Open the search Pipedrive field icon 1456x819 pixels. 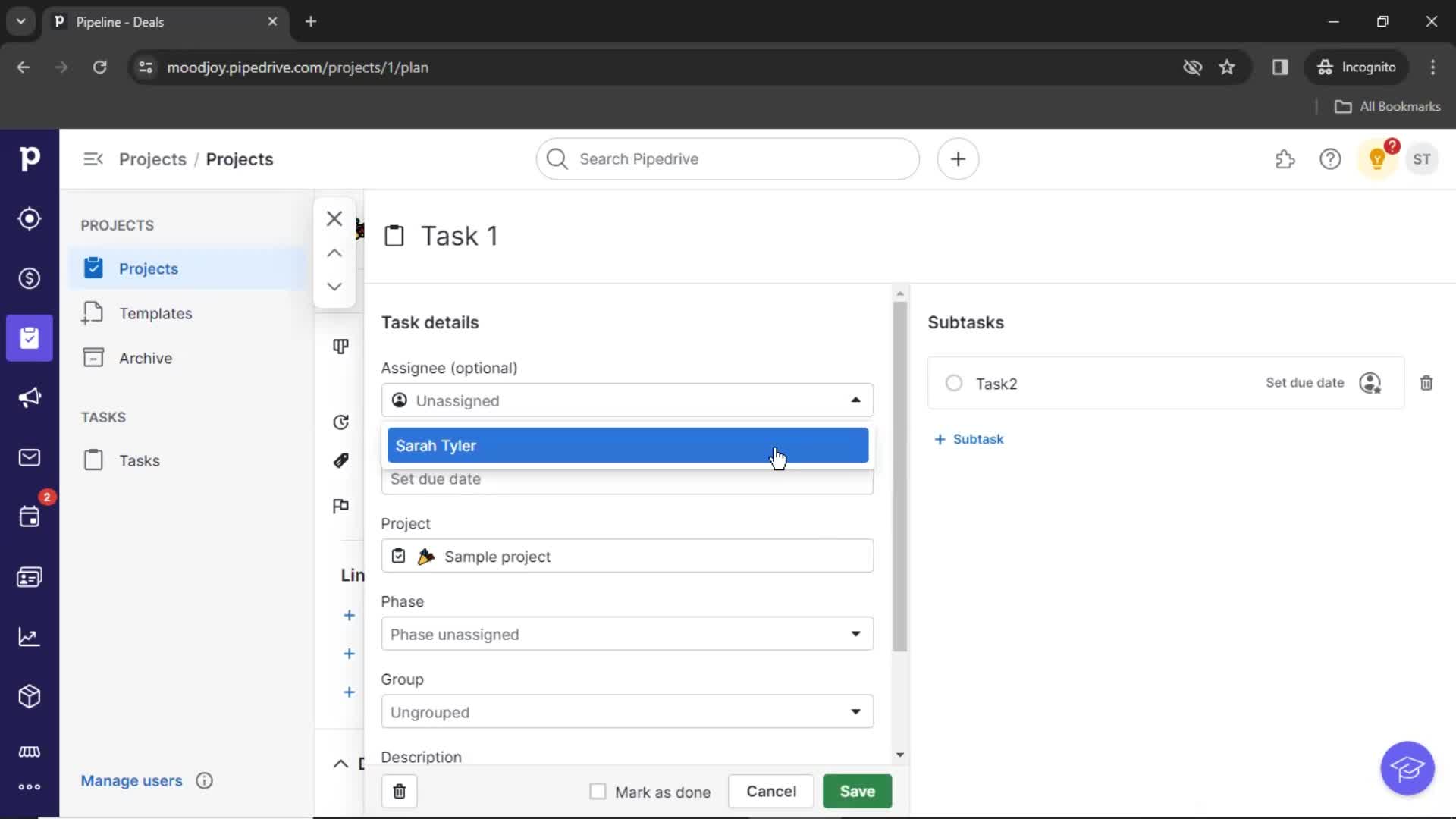556,159
